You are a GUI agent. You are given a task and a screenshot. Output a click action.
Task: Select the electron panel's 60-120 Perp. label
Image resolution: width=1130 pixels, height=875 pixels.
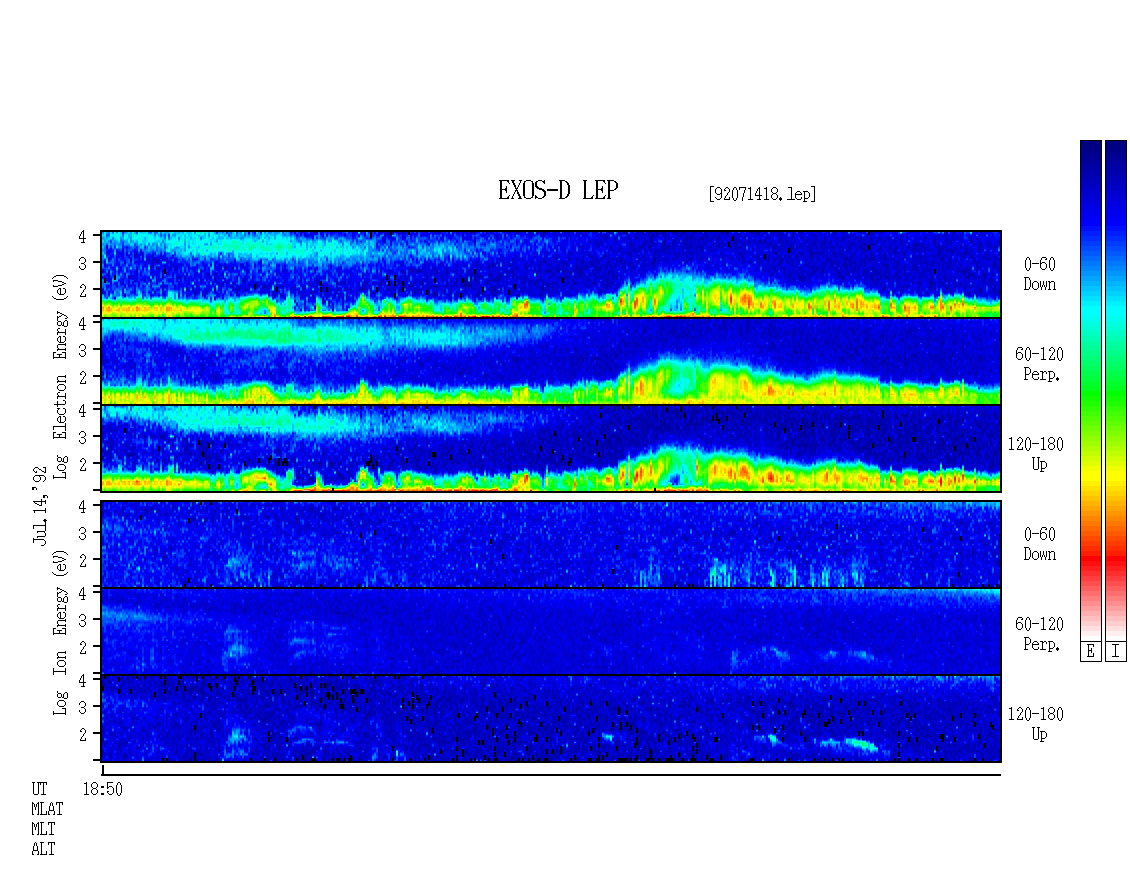(x=1039, y=364)
